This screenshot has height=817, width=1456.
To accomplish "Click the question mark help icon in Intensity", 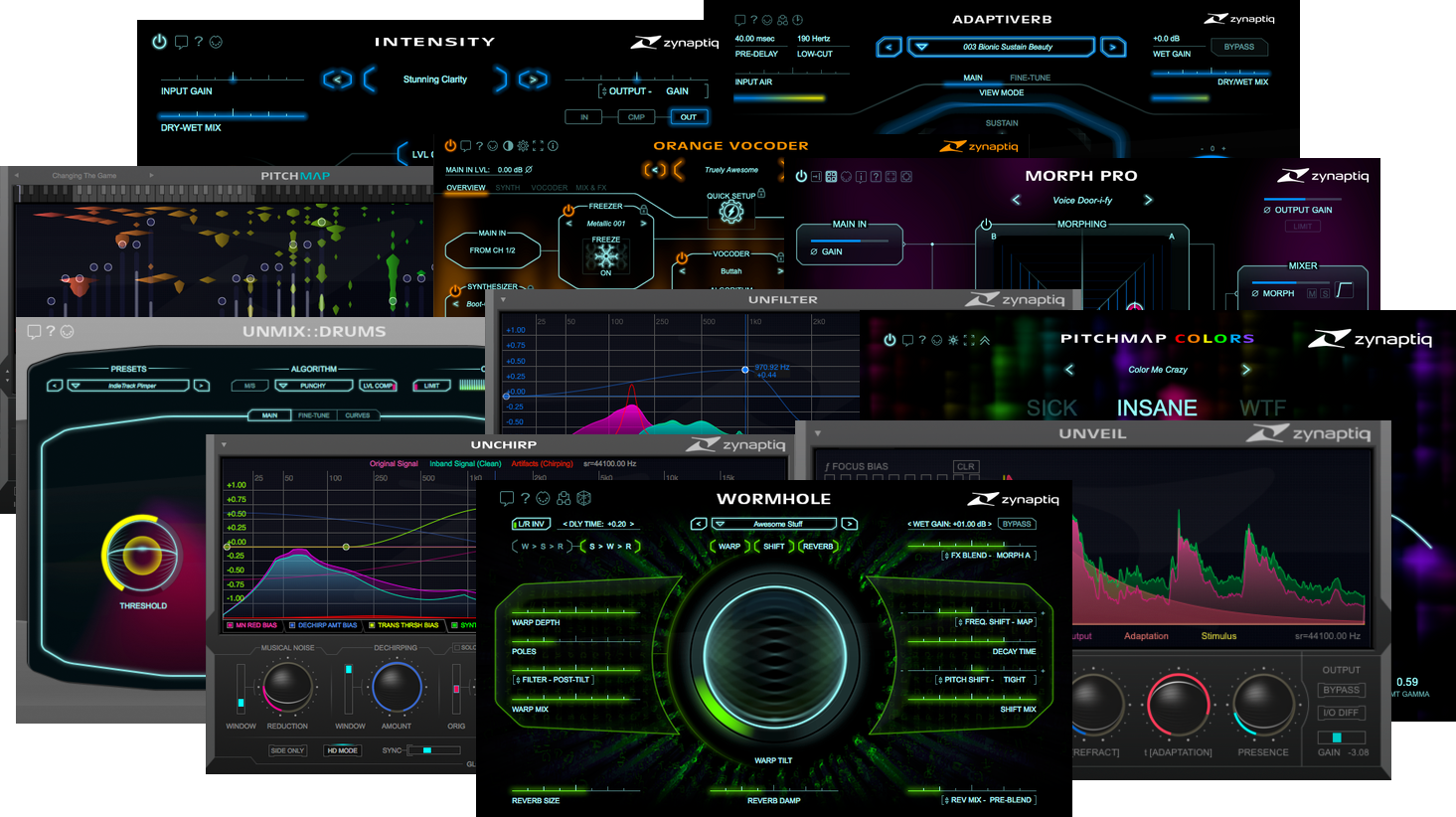I will (198, 42).
